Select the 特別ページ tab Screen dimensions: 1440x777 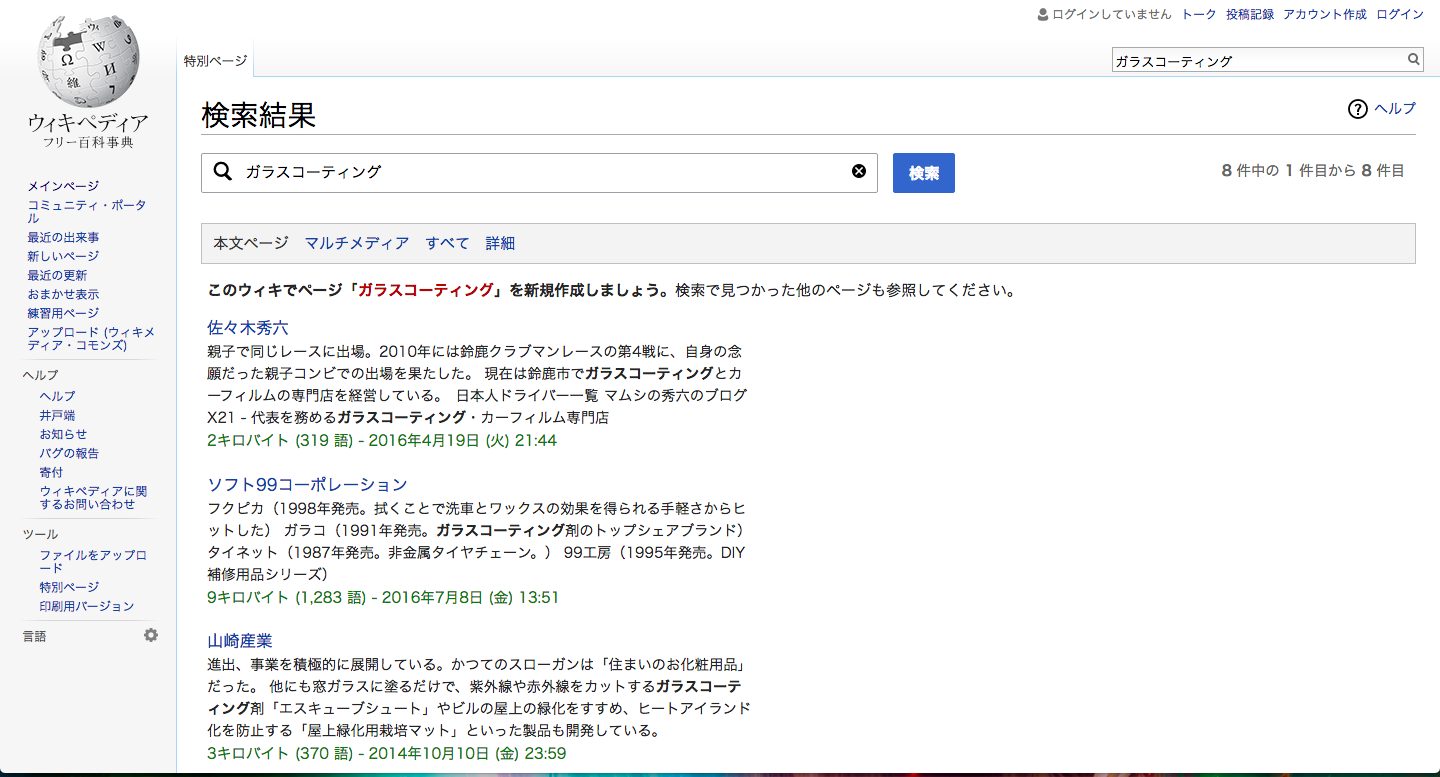[x=215, y=60]
